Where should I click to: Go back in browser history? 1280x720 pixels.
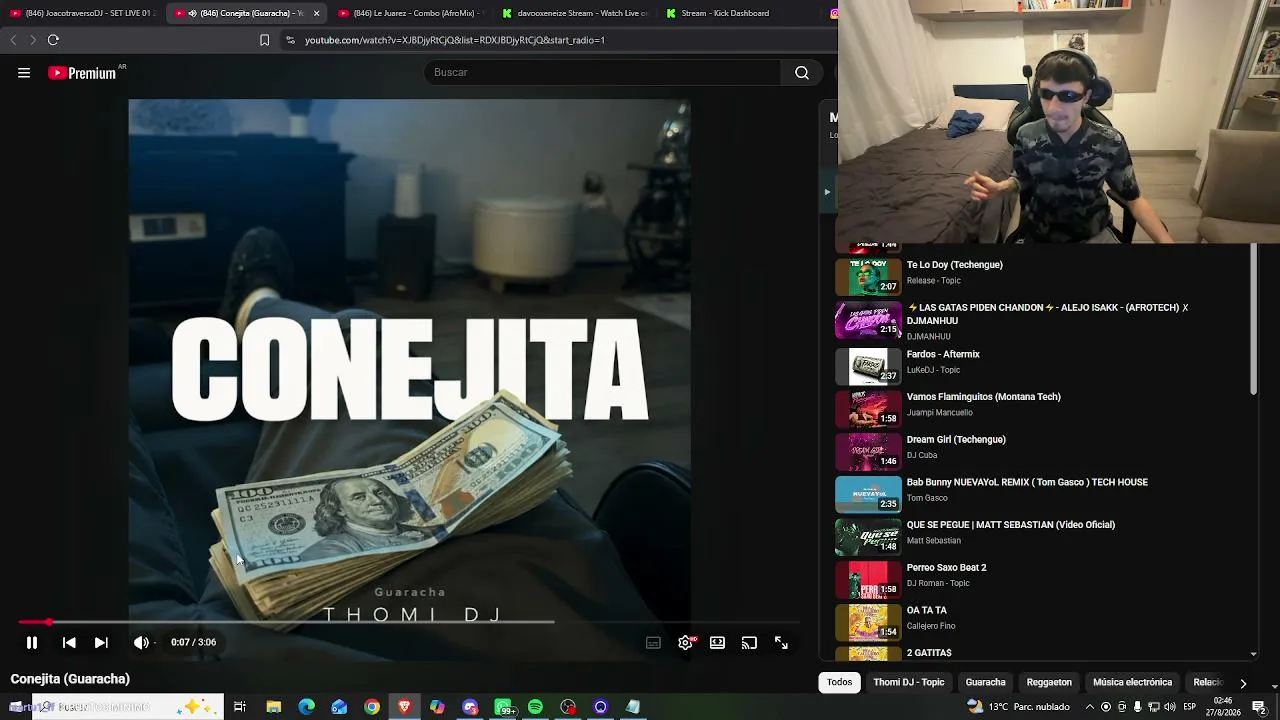point(13,40)
